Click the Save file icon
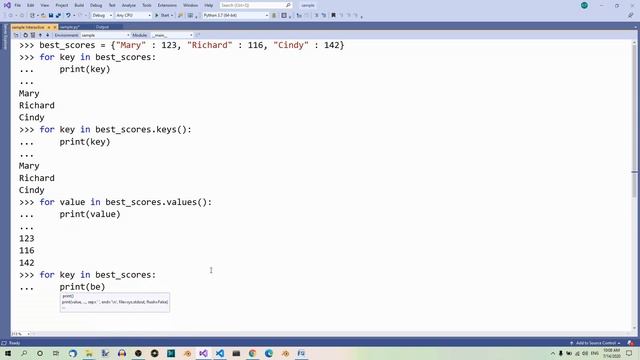The width and height of the screenshot is (640, 360). pyautogui.click(x=51, y=15)
